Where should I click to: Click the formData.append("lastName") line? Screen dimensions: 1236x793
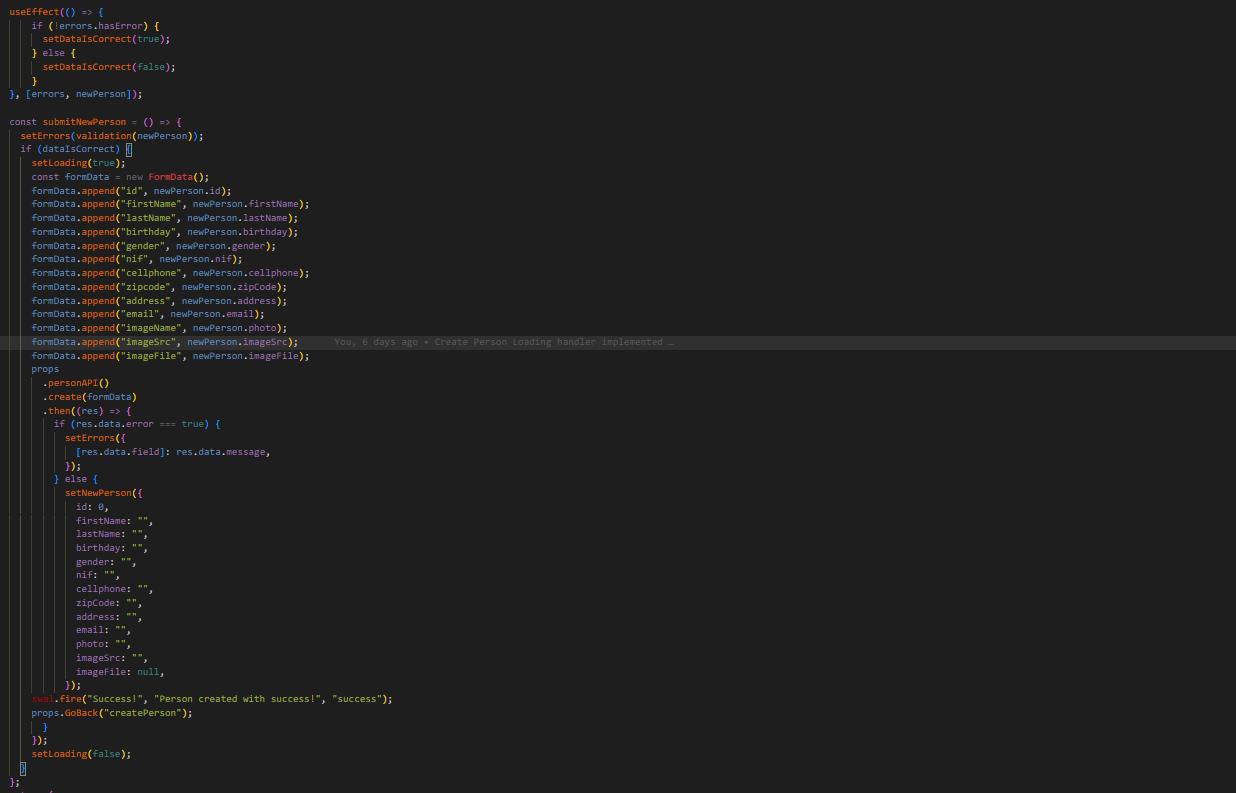(x=165, y=218)
